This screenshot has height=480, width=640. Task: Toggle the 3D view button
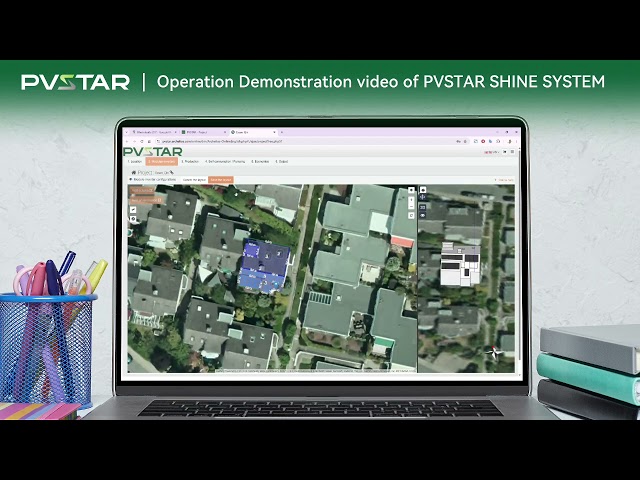click(423, 208)
